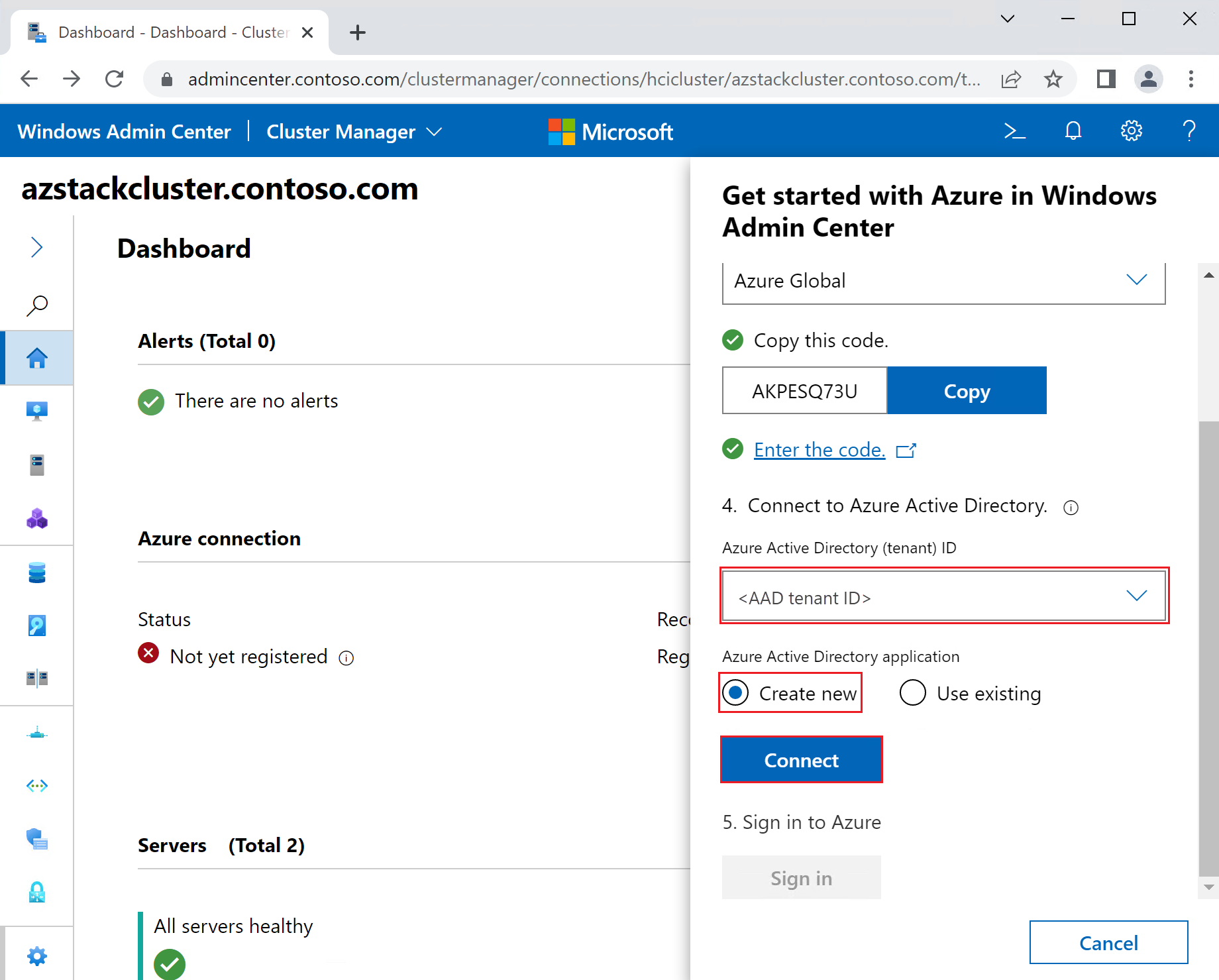Click the 'Not yet registered' status text
Viewport: 1219px width, 980px height.
tap(248, 657)
